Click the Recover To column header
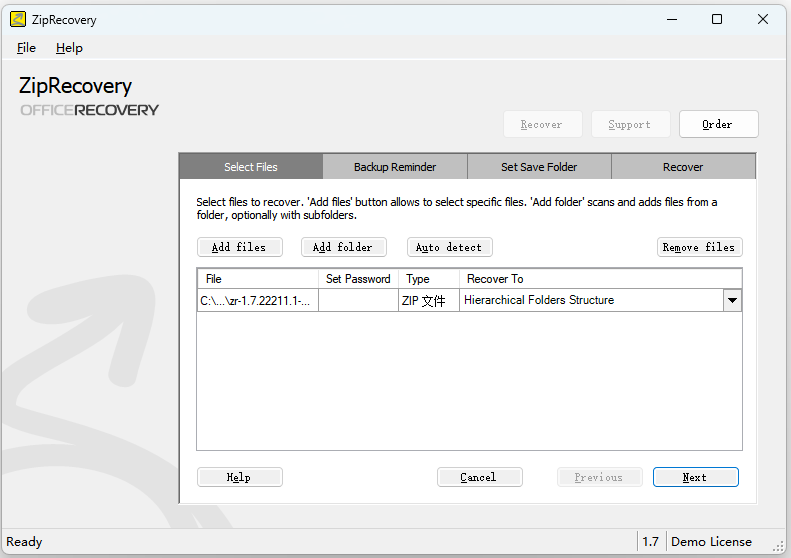Image resolution: width=791 pixels, height=558 pixels. click(x=600, y=279)
